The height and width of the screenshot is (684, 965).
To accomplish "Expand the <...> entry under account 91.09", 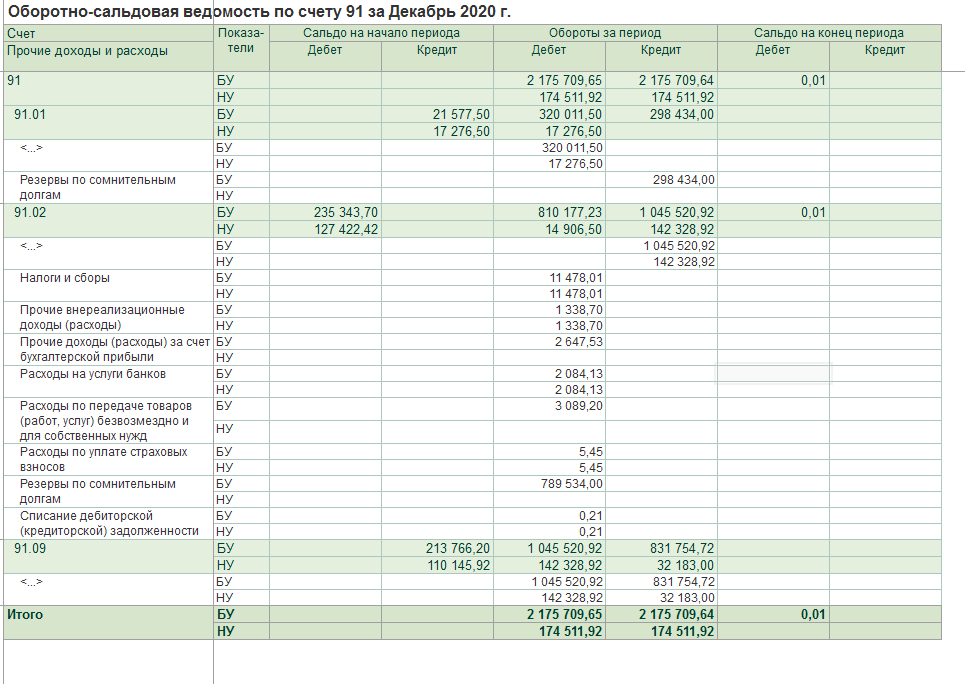I will [32, 582].
